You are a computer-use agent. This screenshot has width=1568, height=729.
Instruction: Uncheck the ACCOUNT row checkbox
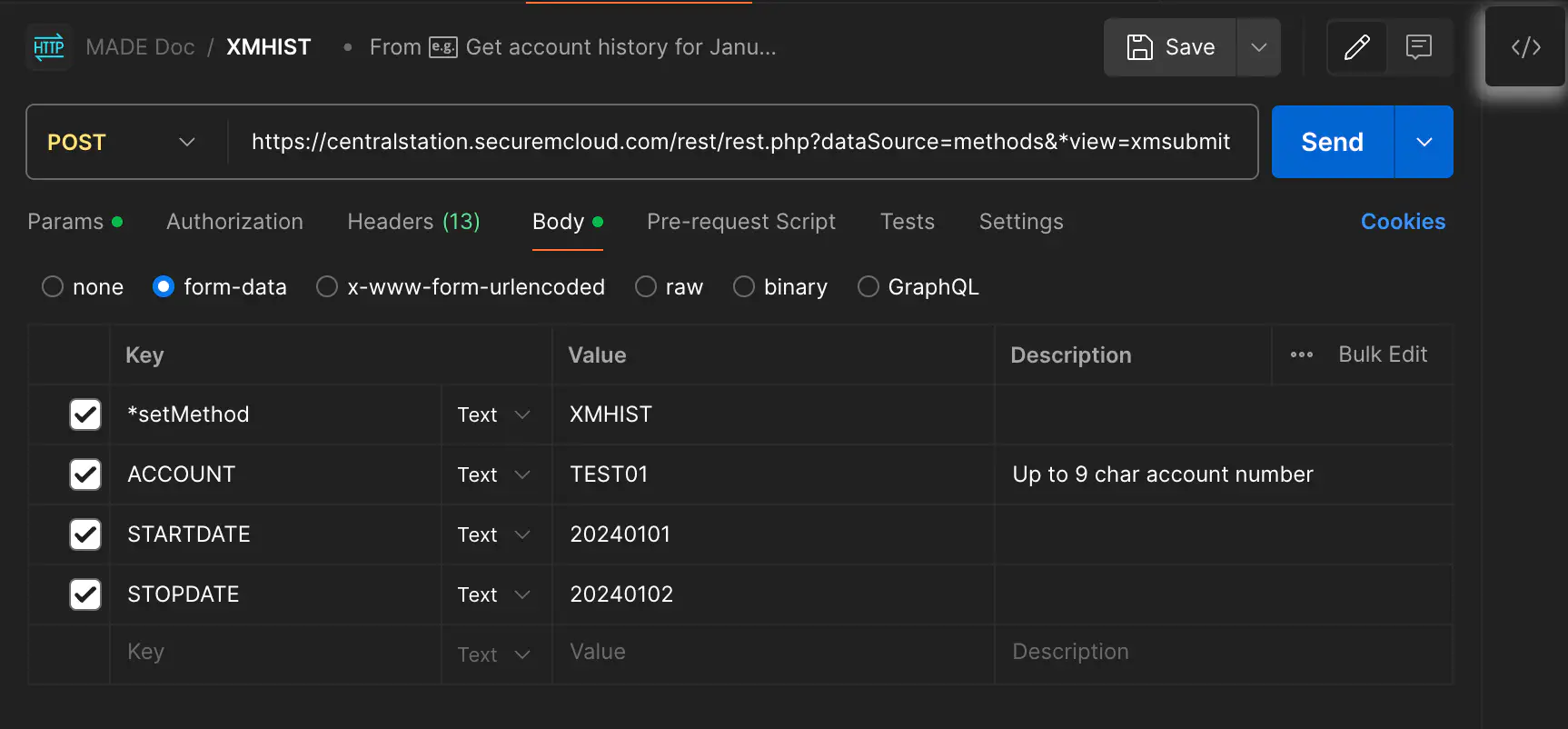click(x=85, y=474)
